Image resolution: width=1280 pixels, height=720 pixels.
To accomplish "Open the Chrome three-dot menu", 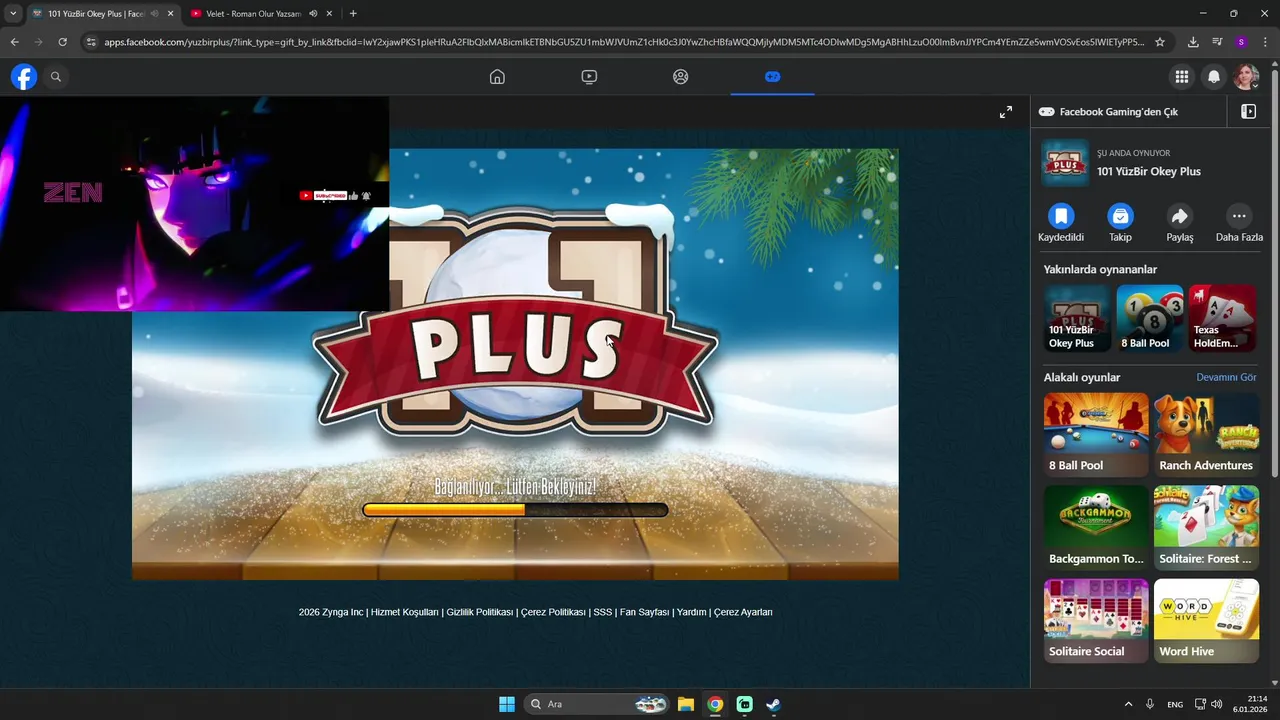I will coord(1265,42).
